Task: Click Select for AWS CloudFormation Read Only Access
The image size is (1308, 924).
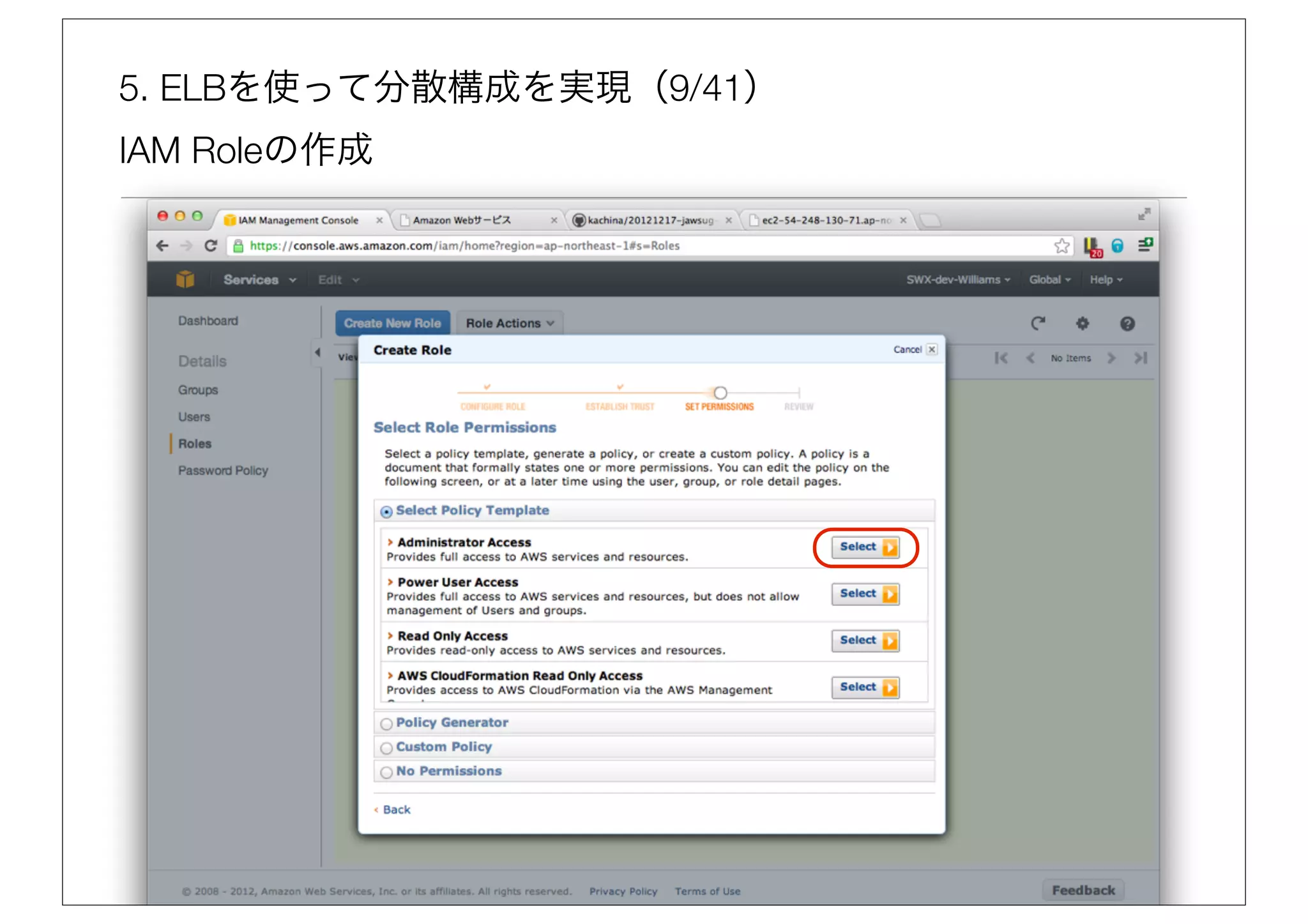Action: (865, 688)
